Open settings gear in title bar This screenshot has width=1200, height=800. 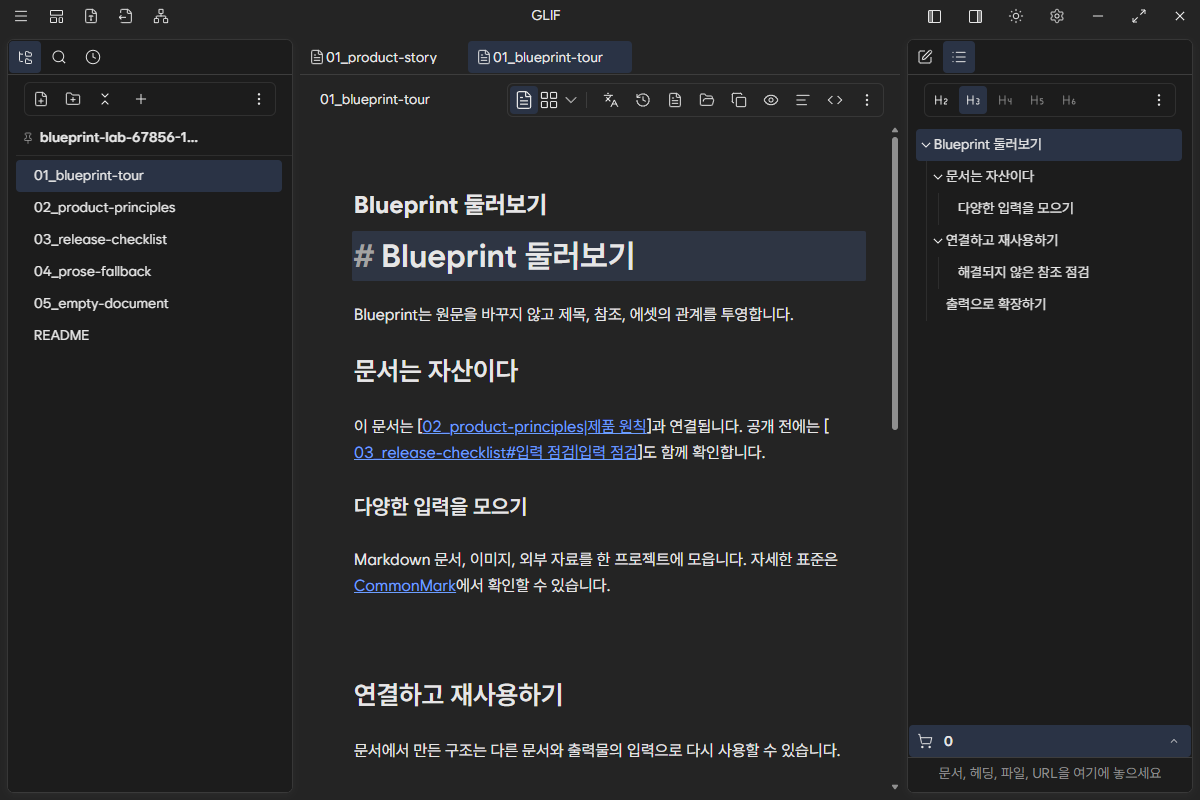click(1057, 16)
